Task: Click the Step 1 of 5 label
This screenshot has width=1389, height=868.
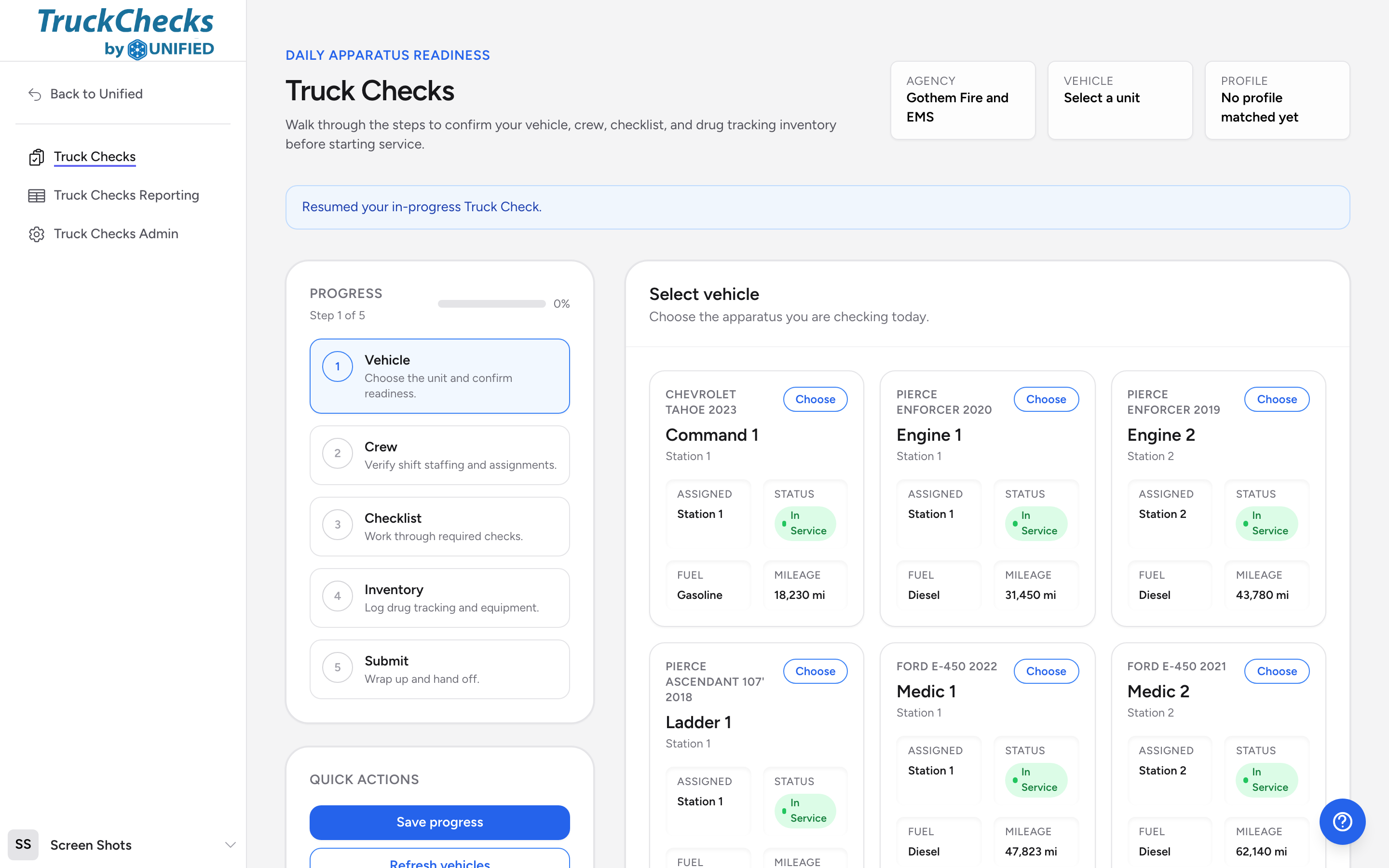Action: (337, 316)
